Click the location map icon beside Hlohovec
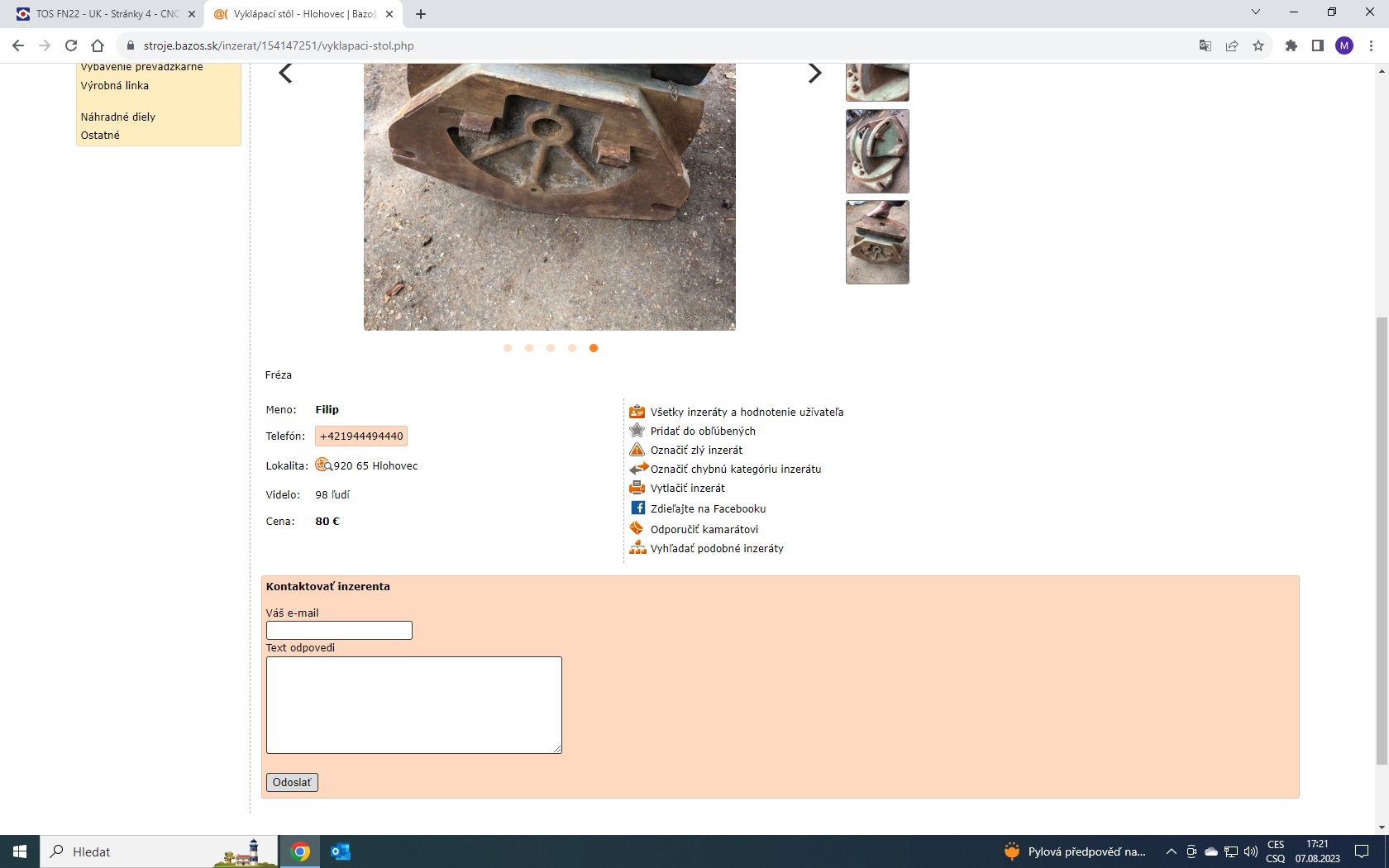 click(x=323, y=465)
